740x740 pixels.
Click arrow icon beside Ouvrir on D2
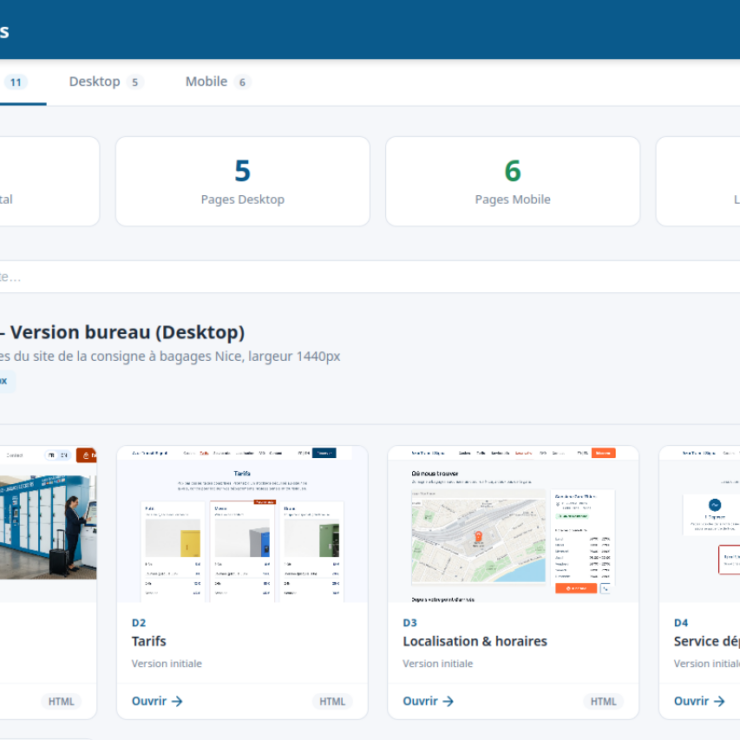tap(177, 701)
